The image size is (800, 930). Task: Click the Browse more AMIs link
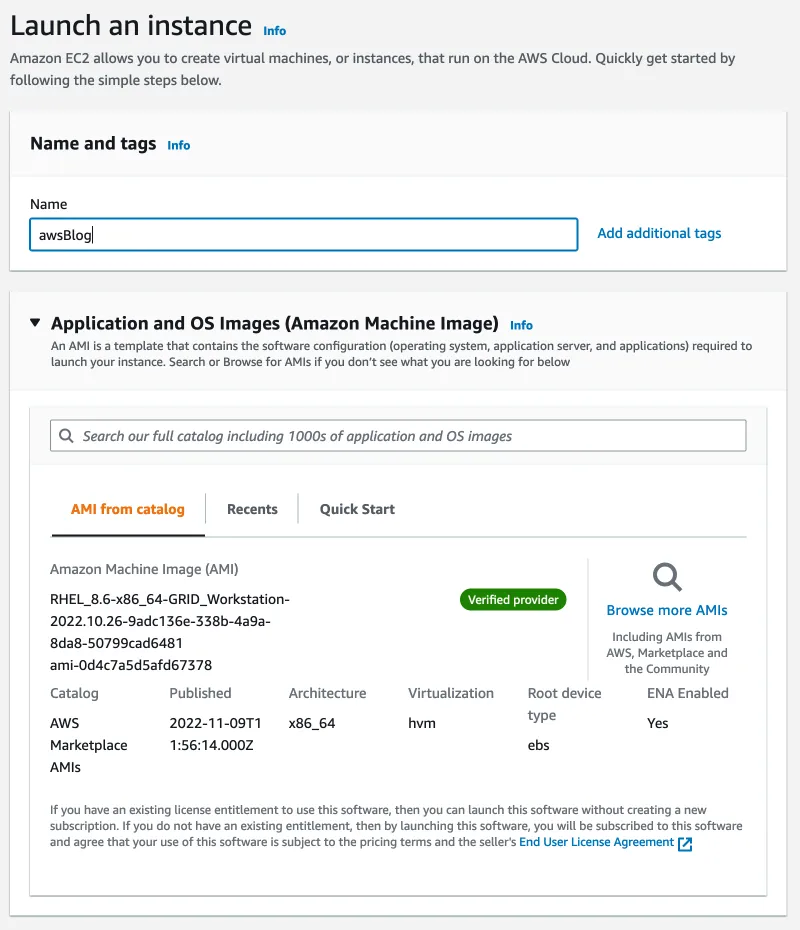[667, 610]
